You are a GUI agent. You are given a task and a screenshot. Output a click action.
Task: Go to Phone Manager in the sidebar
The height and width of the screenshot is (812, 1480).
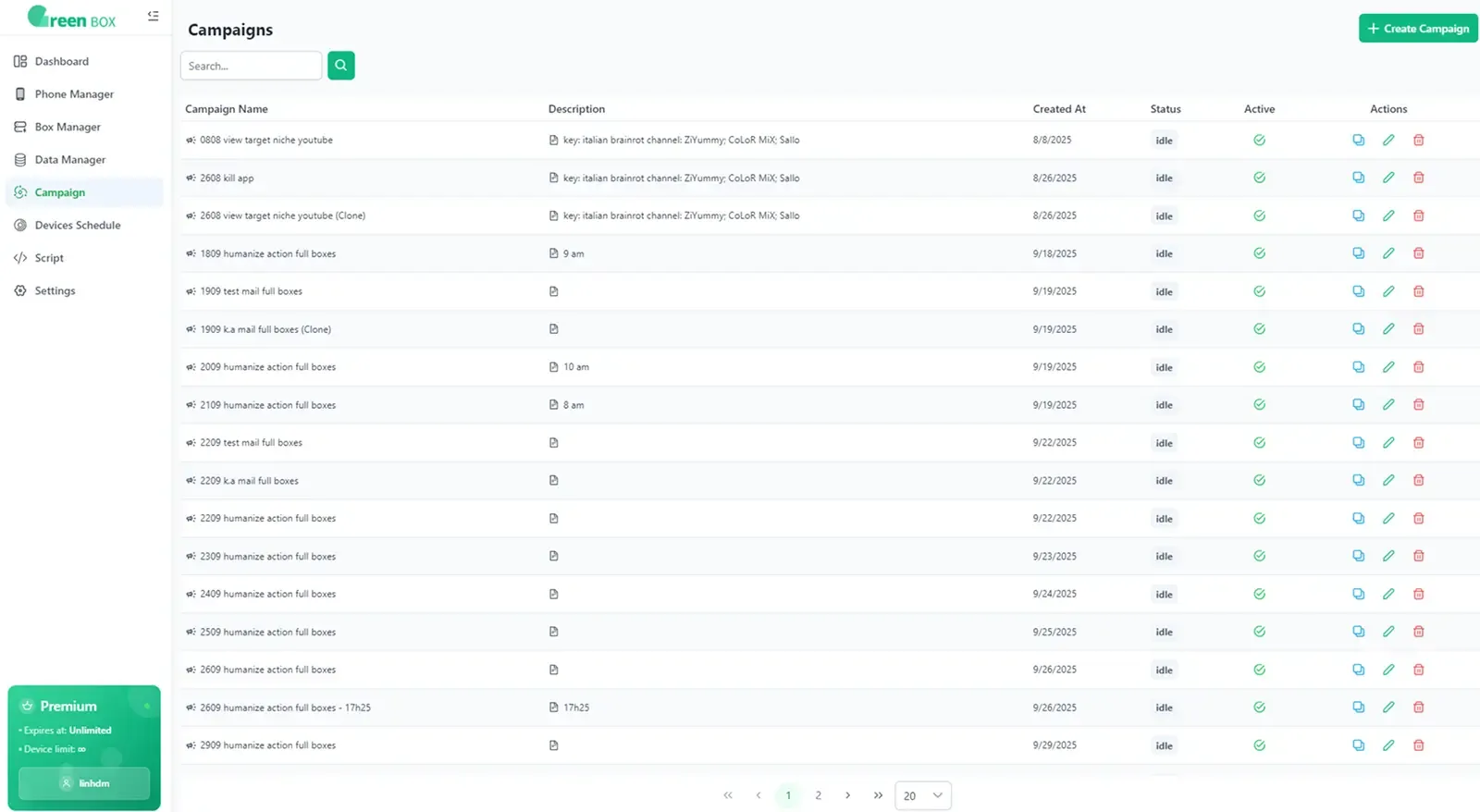84,94
